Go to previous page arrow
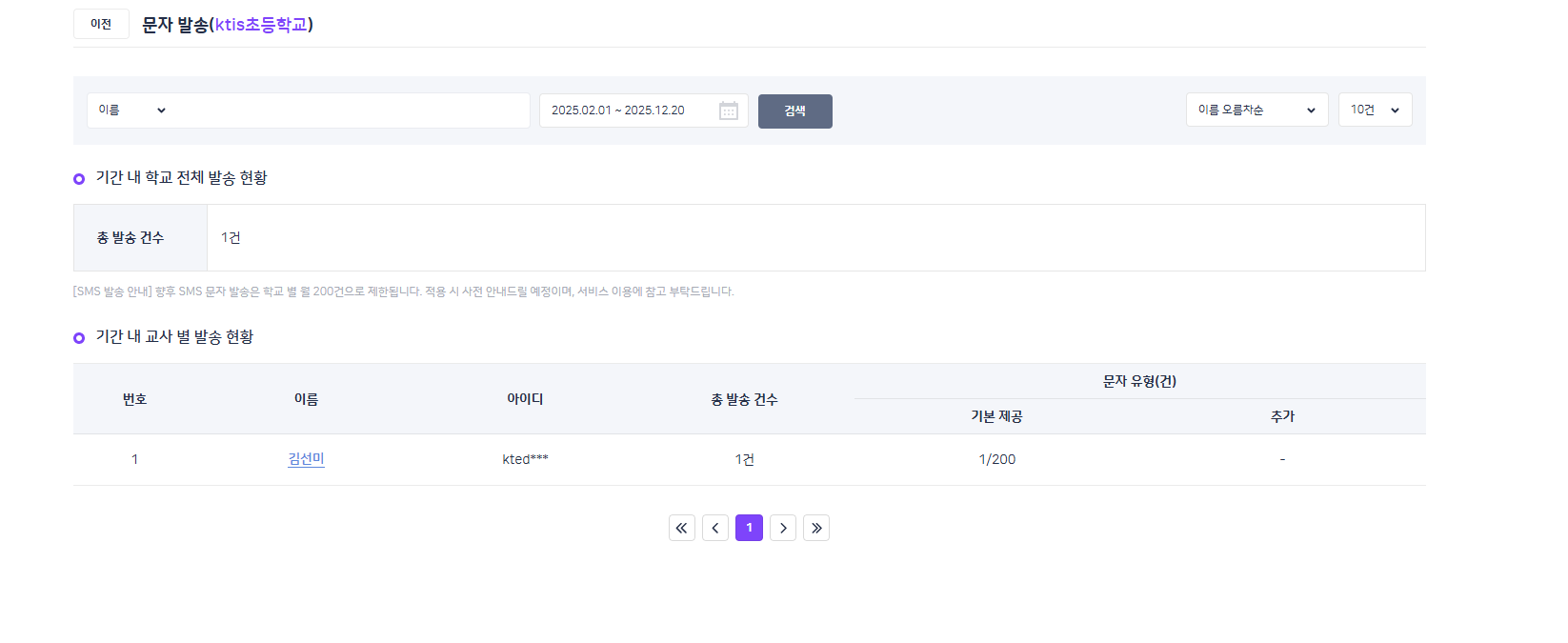The image size is (1568, 643). 715,528
